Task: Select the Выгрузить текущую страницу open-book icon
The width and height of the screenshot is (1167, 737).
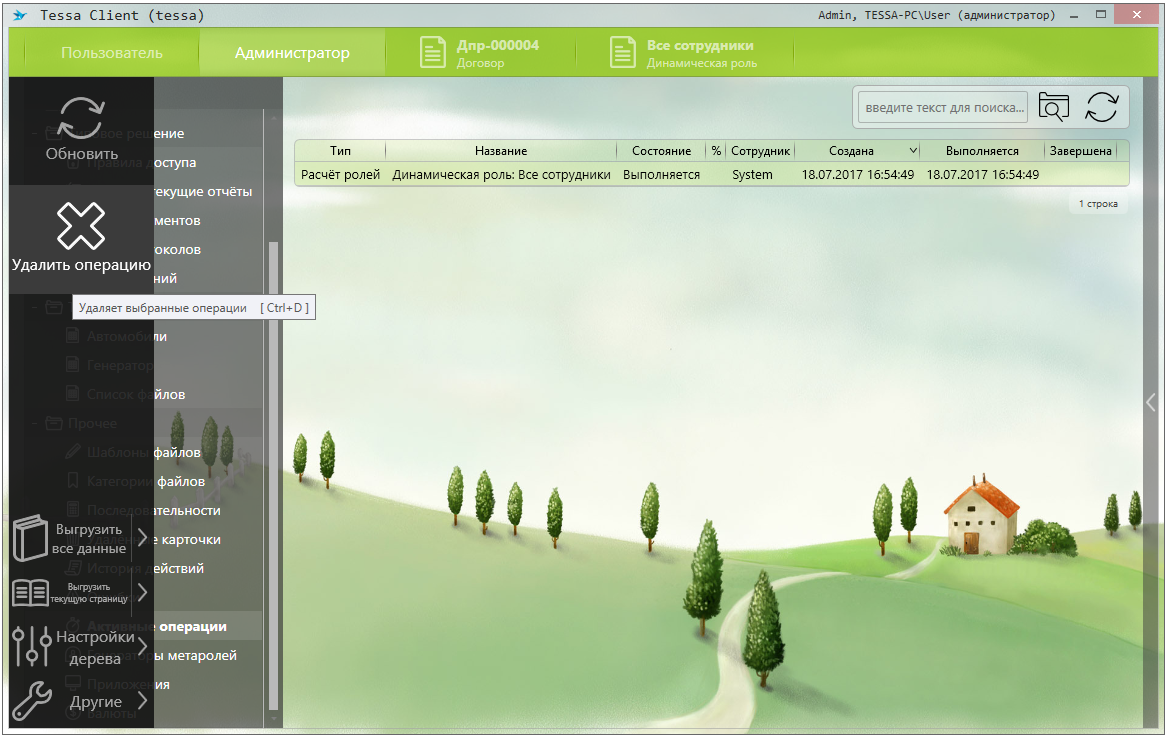Action: coord(31,593)
